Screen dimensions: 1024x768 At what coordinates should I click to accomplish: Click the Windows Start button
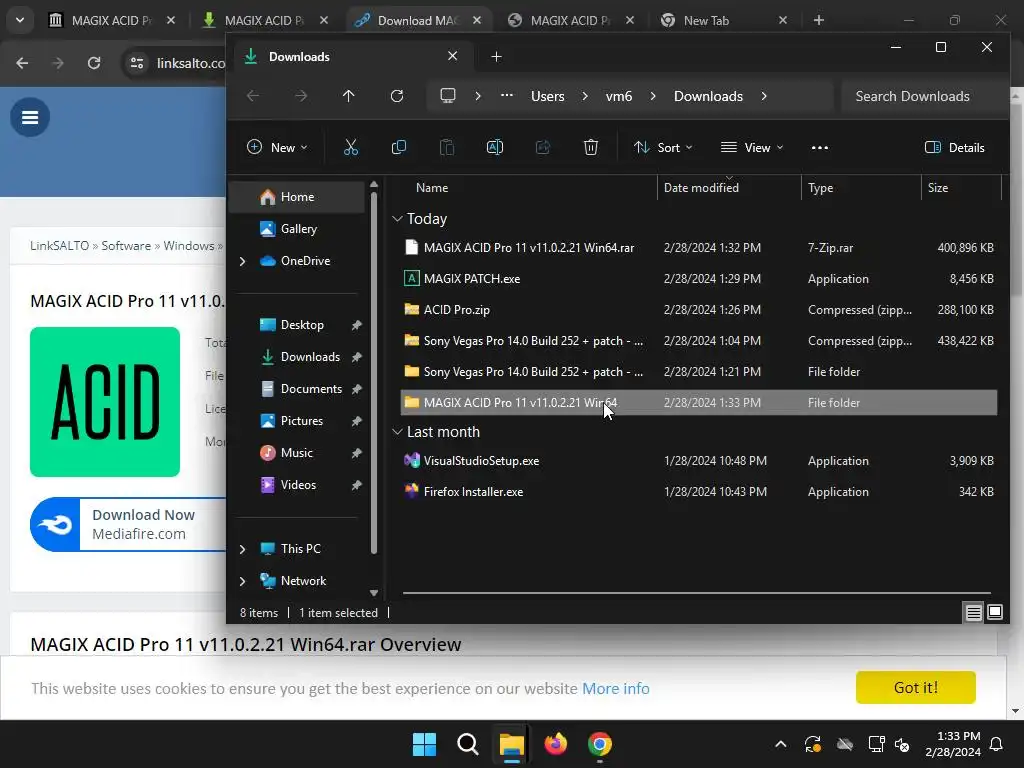click(x=424, y=744)
